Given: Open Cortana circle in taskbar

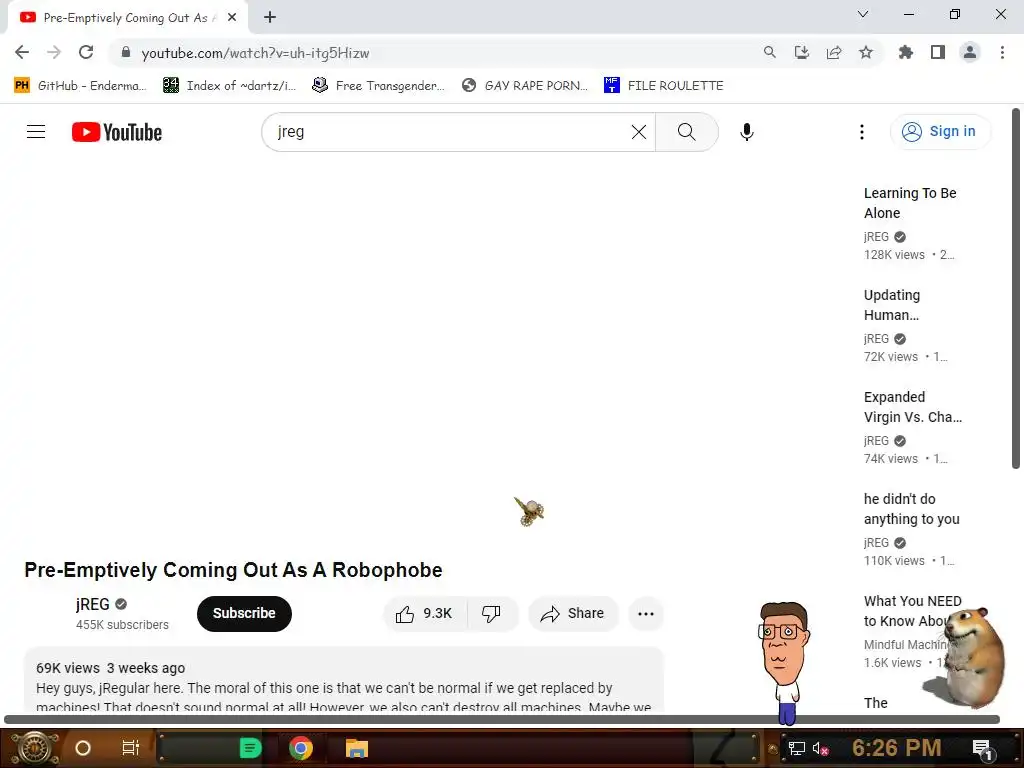Looking at the screenshot, I should click(82, 748).
